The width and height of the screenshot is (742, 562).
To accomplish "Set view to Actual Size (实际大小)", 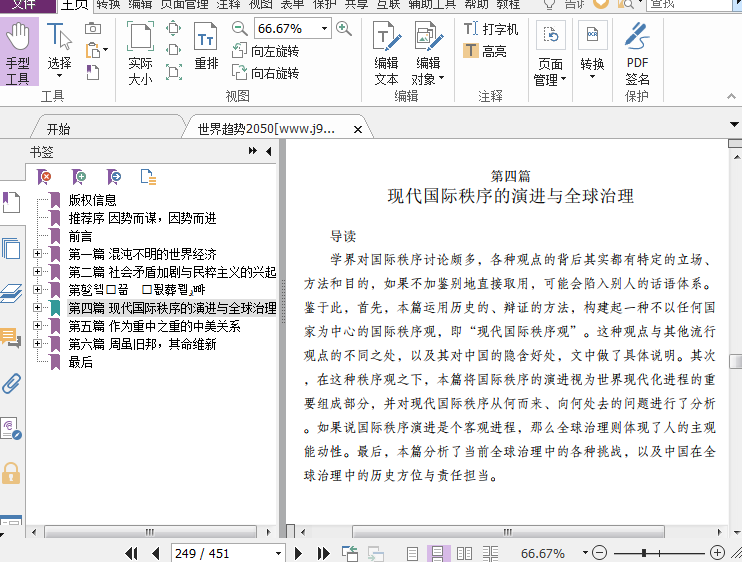I will (140, 53).
